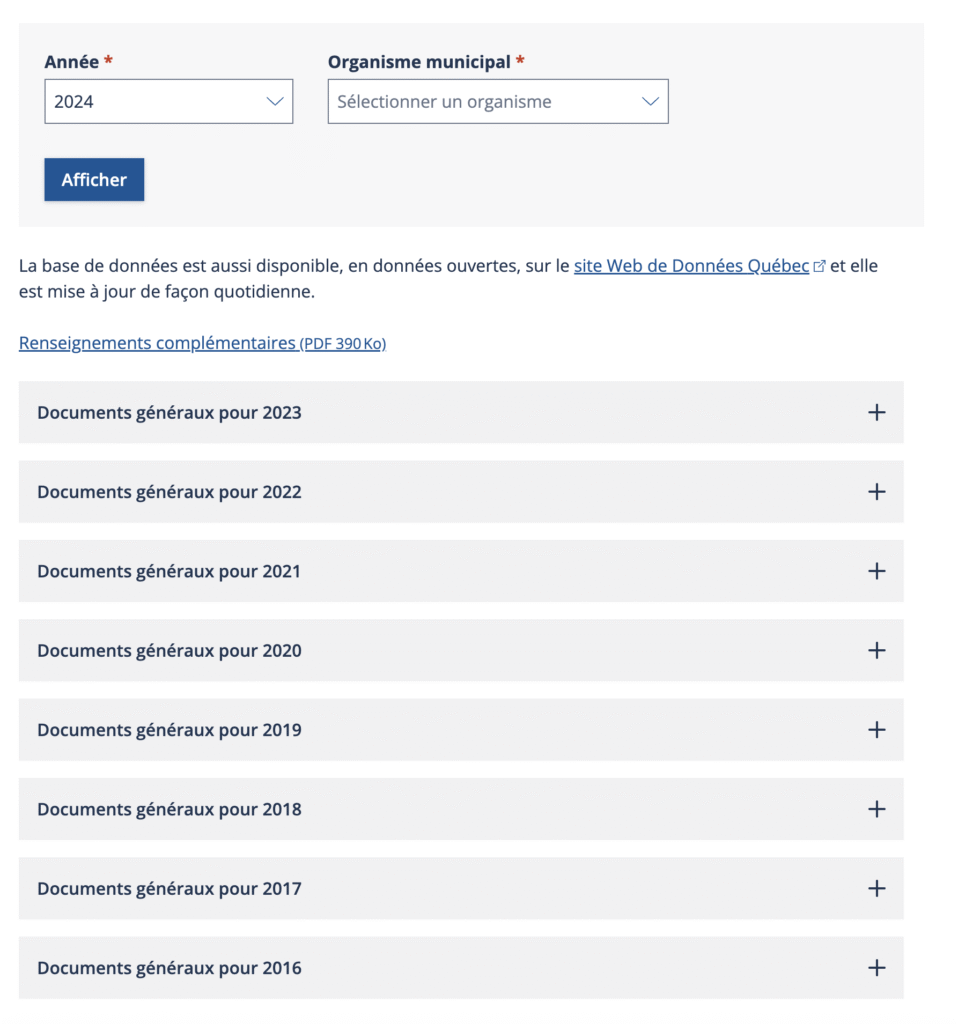
Task: Click the chevron arrow in the Année field
Action: pyautogui.click(x=275, y=102)
